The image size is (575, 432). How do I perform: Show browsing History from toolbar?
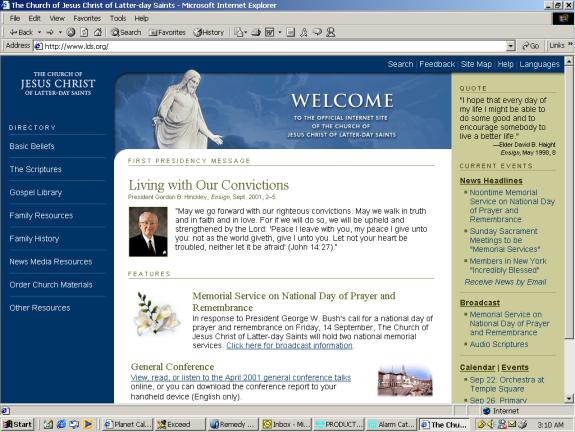point(209,32)
